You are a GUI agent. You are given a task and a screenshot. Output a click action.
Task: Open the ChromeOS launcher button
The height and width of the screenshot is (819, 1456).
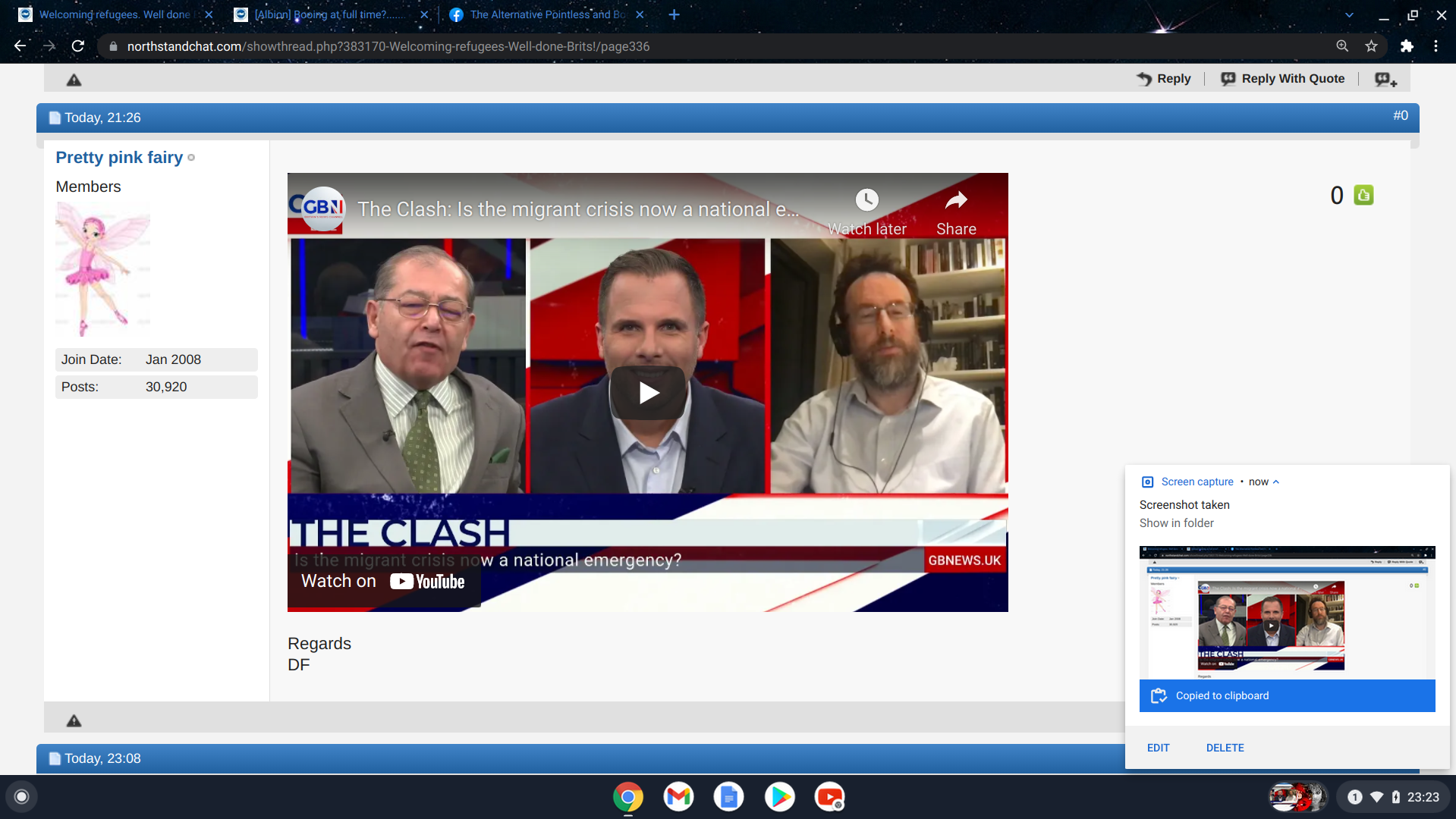click(22, 796)
